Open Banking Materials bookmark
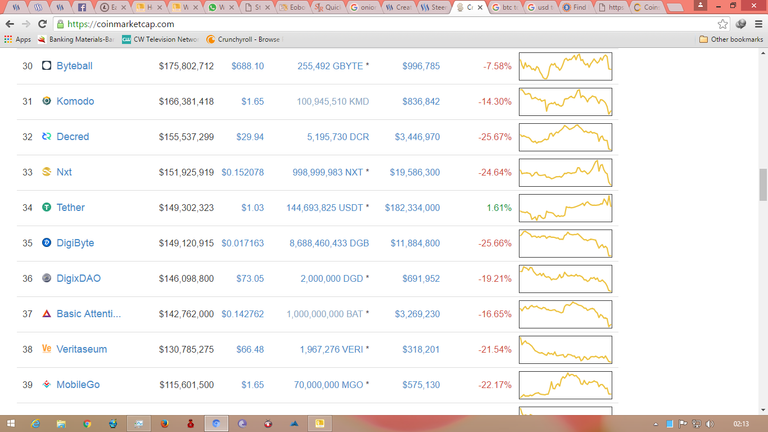This screenshot has height=432, width=768. point(76,39)
